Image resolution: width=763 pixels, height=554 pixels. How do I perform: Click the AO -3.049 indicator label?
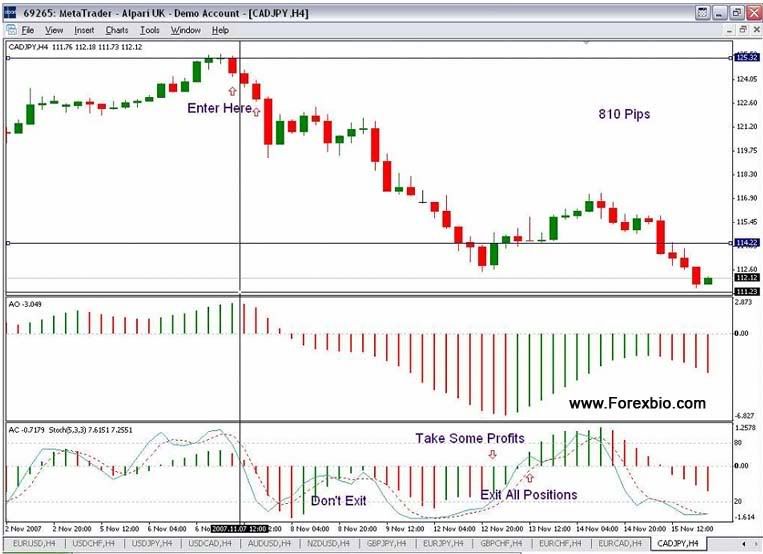coord(25,304)
